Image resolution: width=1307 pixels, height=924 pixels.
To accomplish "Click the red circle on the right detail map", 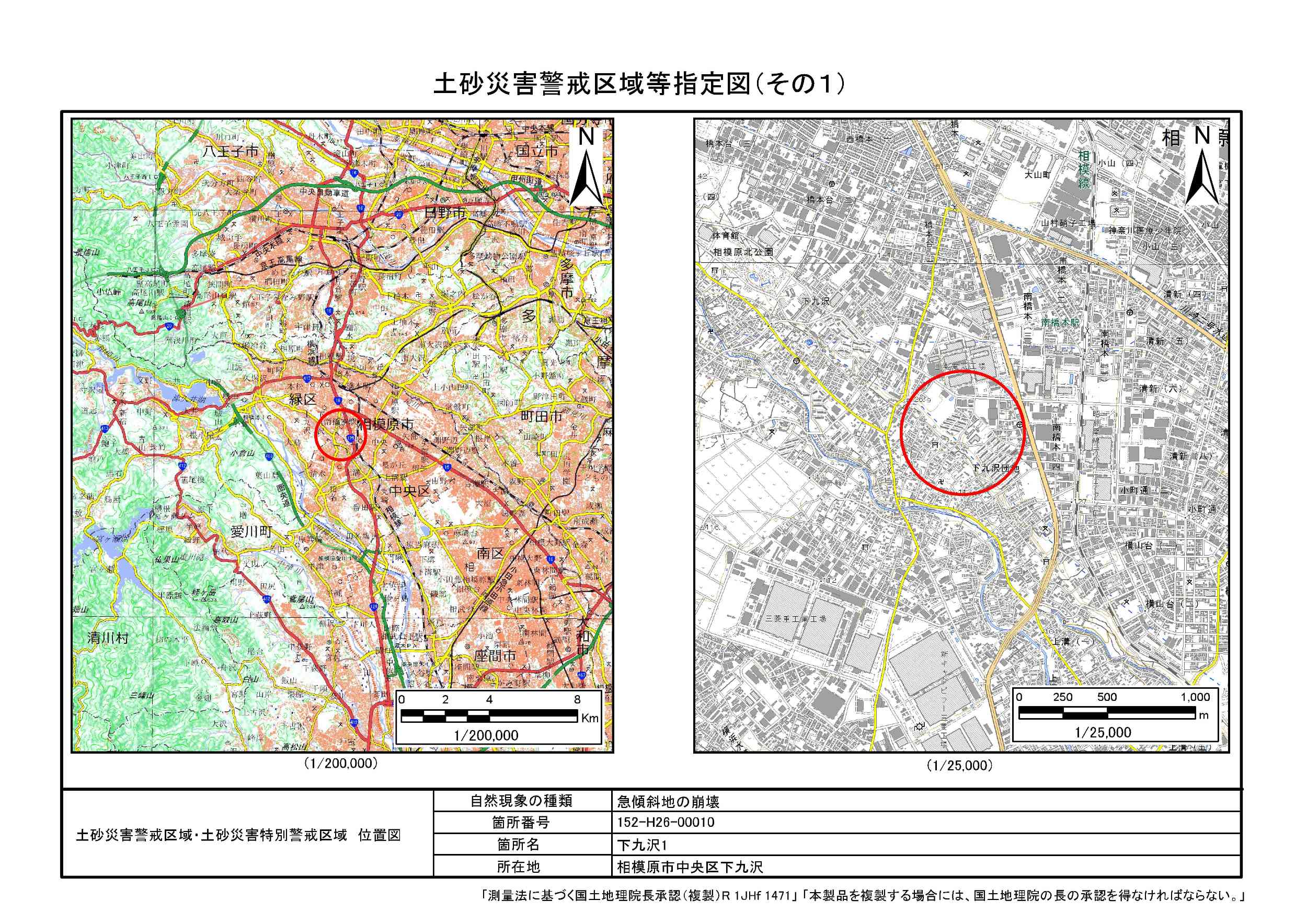I will pos(962,432).
